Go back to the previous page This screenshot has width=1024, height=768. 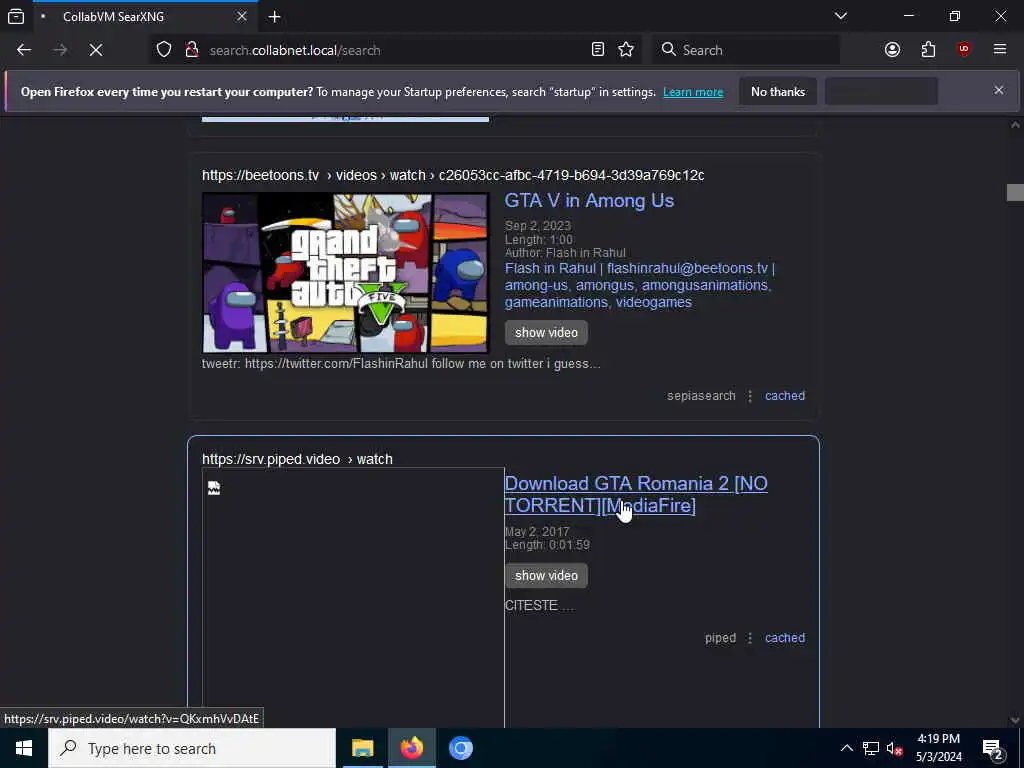(24, 50)
